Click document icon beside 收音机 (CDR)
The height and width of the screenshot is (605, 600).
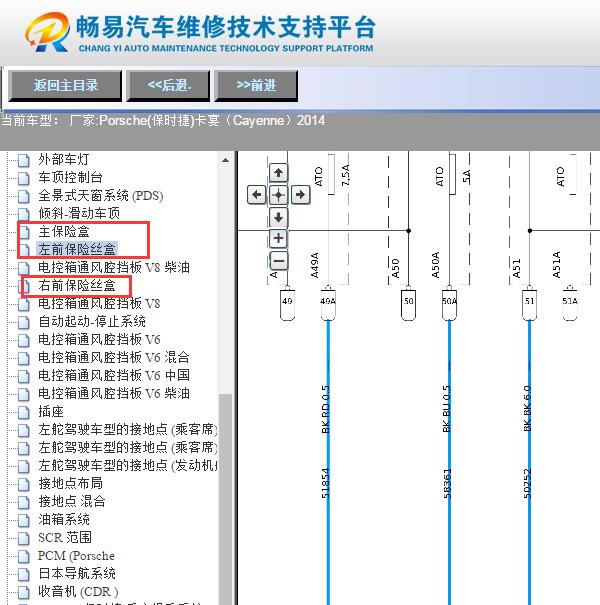[x=24, y=592]
